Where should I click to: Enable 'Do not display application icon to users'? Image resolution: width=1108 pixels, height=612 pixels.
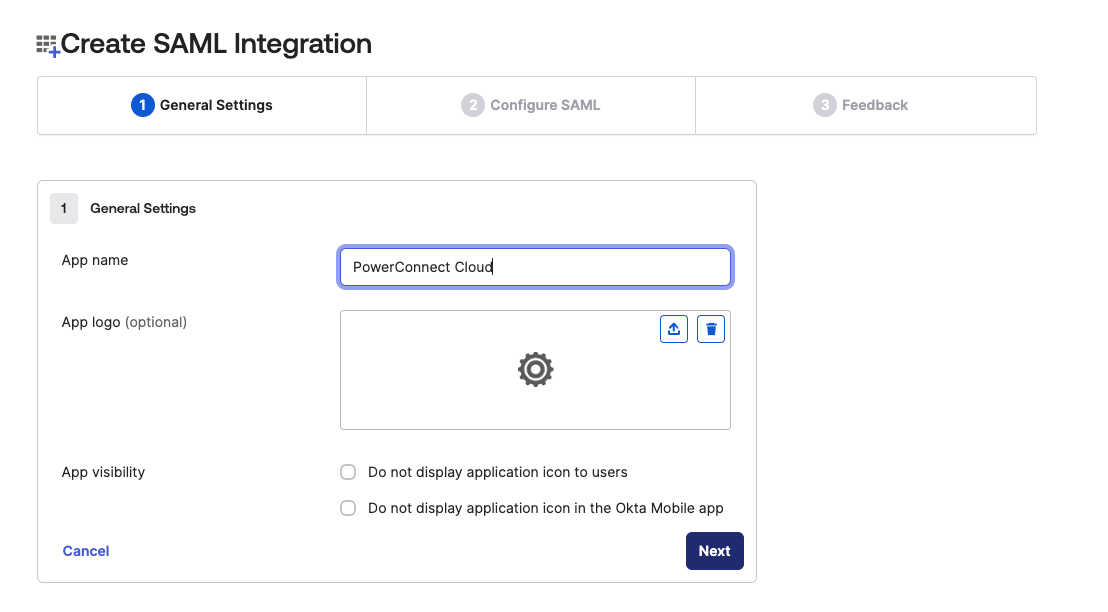348,472
